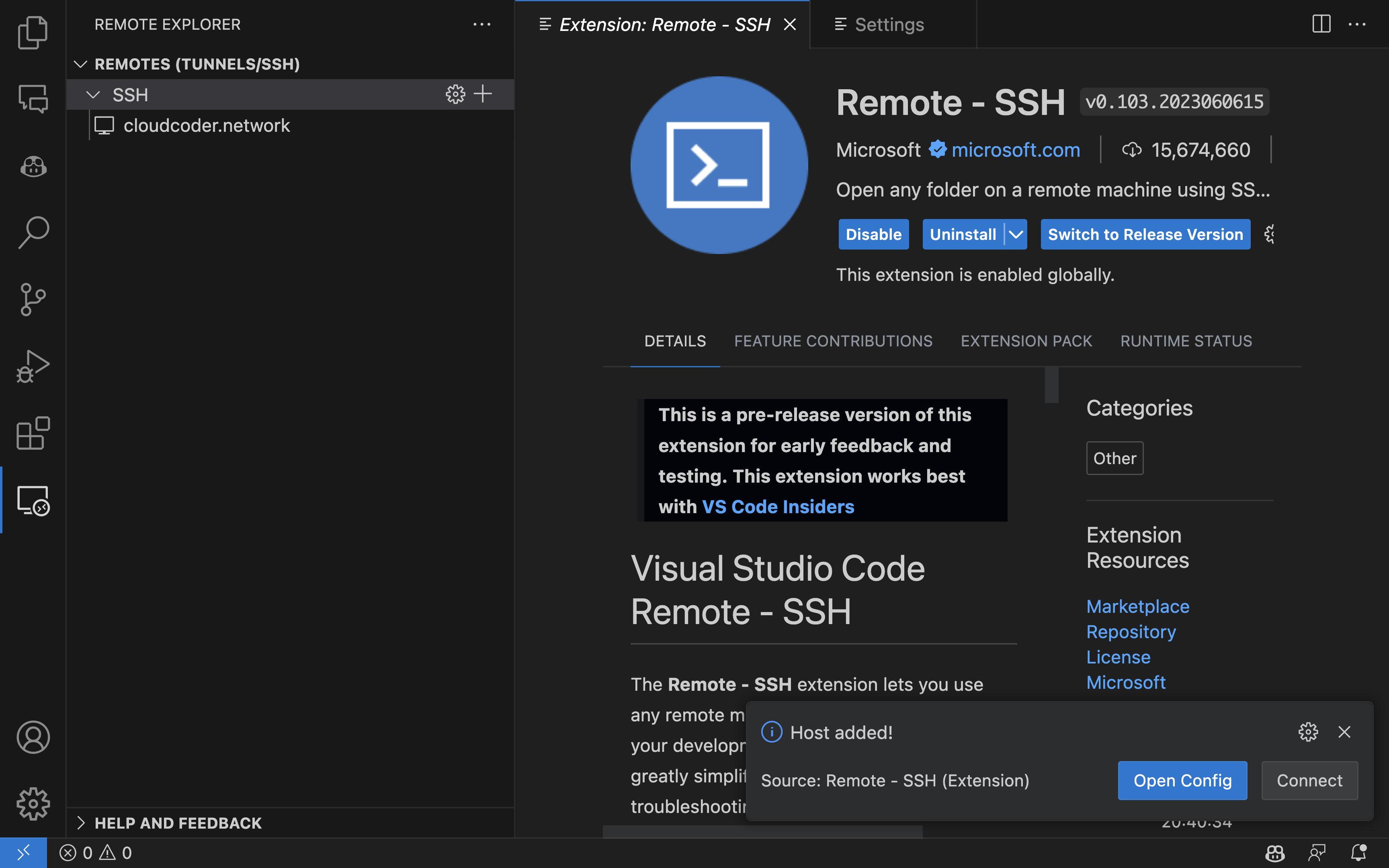This screenshot has height=868, width=1389.
Task: Open the microsoft.com publisher link
Action: (x=1015, y=150)
